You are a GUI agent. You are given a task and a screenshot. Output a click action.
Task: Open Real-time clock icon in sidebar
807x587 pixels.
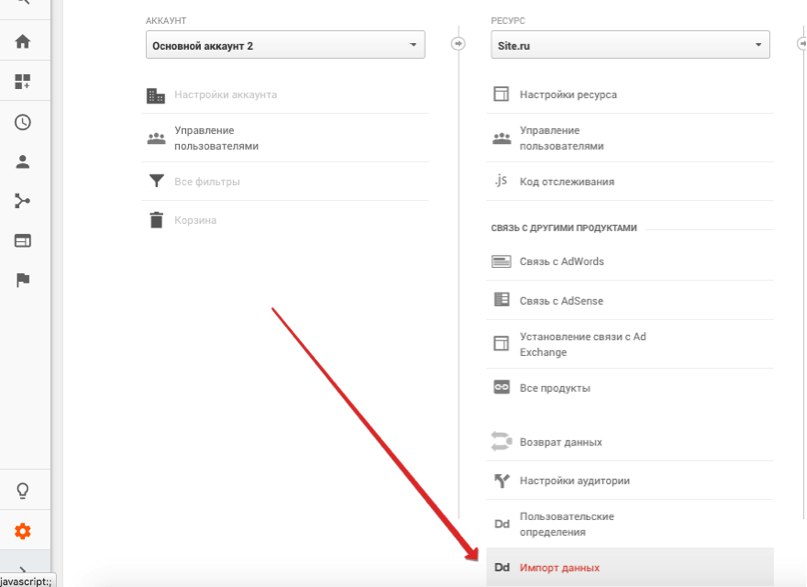[x=23, y=122]
